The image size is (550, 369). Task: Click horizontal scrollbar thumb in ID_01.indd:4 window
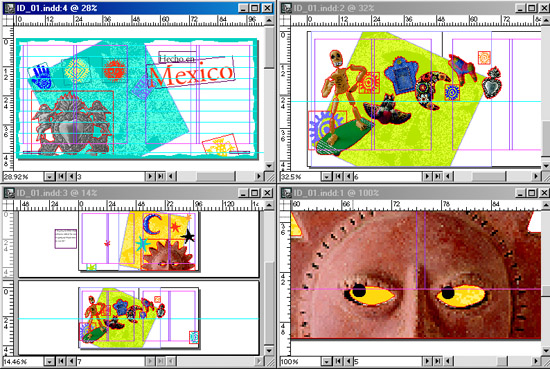[216, 176]
